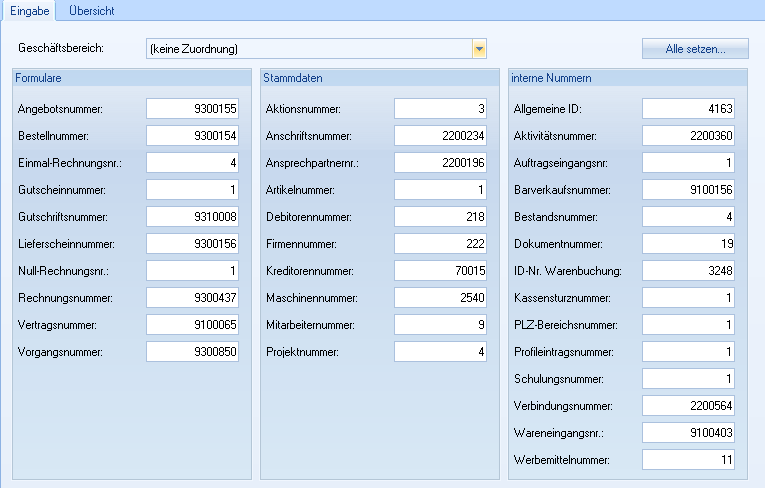Click the Rechnungsnummer value field

pos(193,297)
